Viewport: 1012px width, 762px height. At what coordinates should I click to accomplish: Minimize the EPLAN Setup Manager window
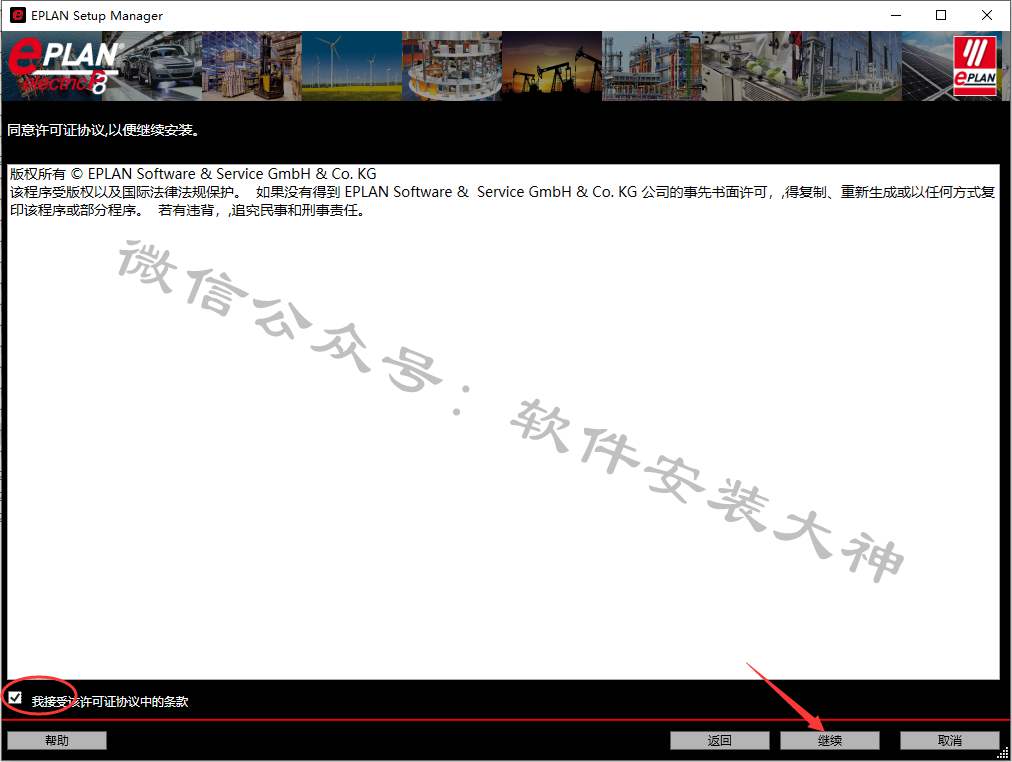click(896, 15)
